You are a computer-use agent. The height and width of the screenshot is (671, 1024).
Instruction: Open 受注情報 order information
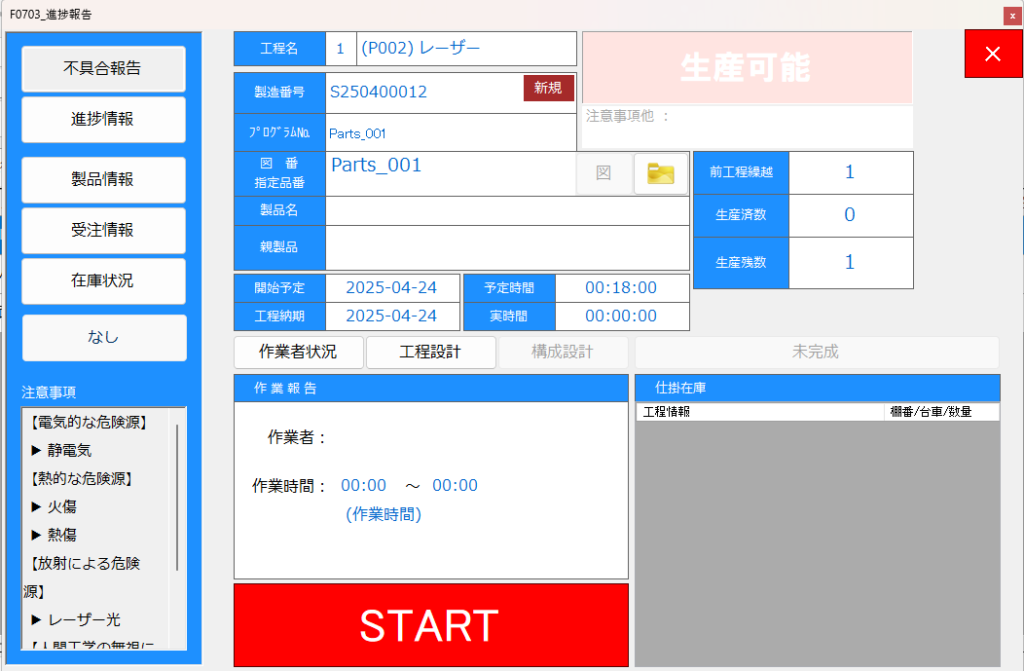click(x=104, y=230)
